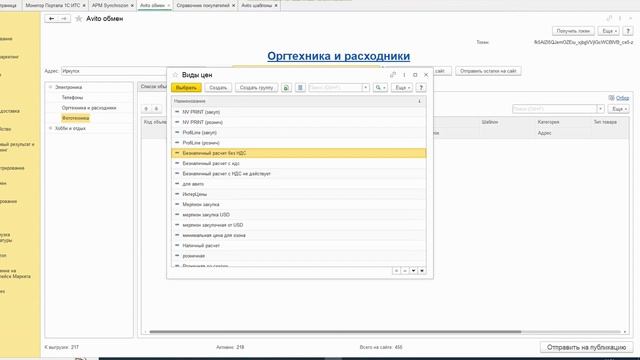Select the ProfiLine (рознич) row
The image size is (640, 360).
299,142
